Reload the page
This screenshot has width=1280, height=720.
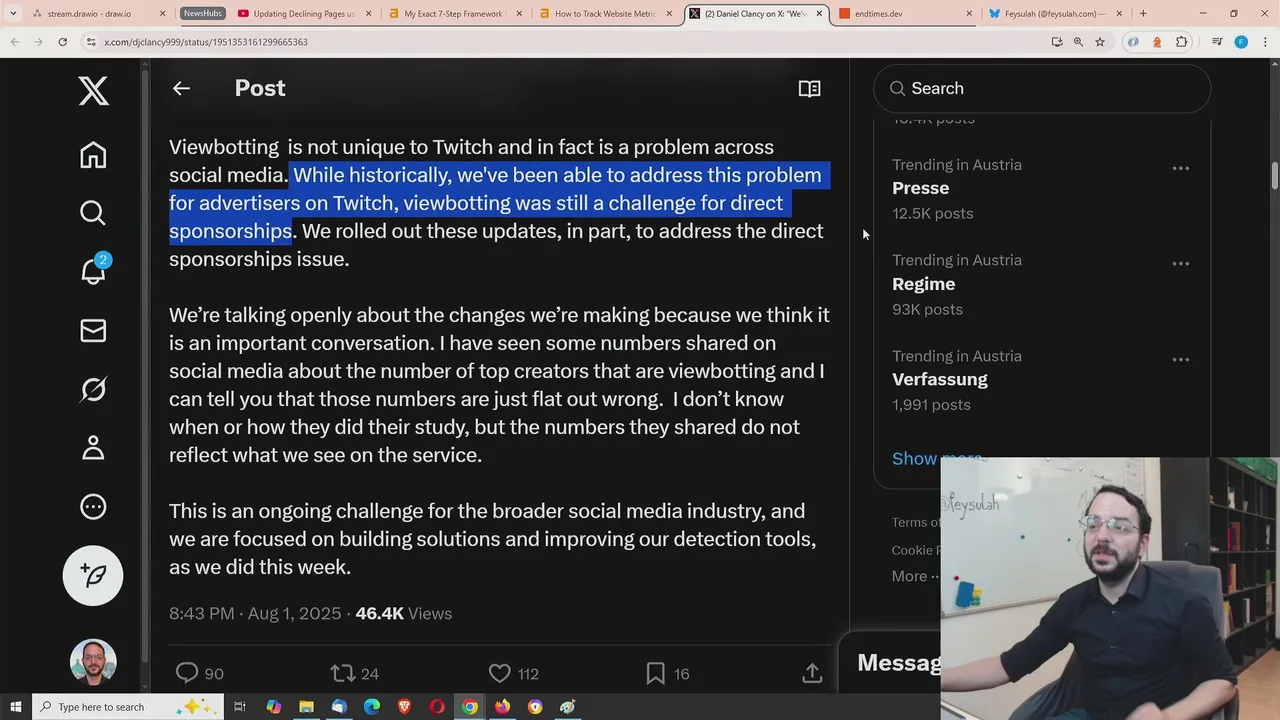coord(62,42)
